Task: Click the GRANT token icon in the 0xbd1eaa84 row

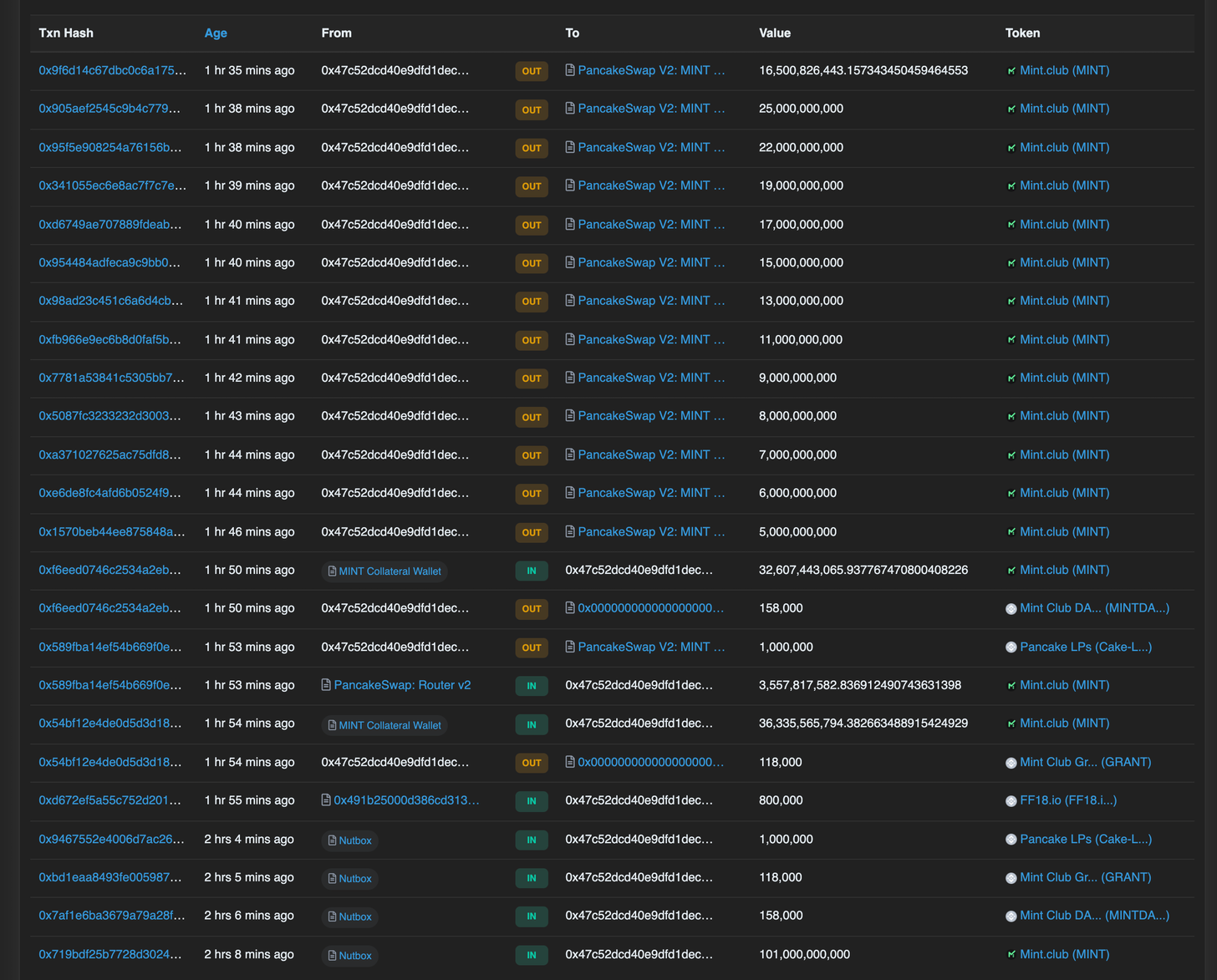Action: tap(1011, 878)
